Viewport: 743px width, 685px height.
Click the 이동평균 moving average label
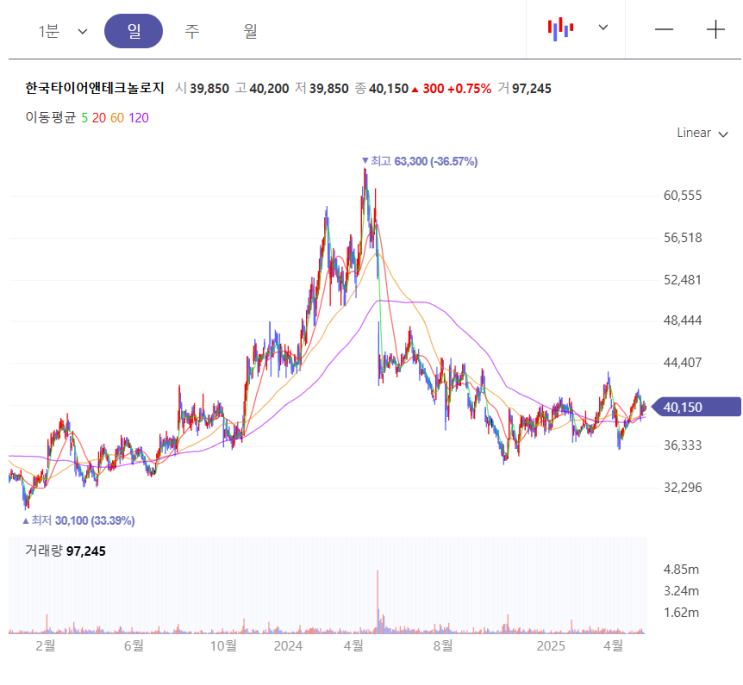tap(50, 117)
